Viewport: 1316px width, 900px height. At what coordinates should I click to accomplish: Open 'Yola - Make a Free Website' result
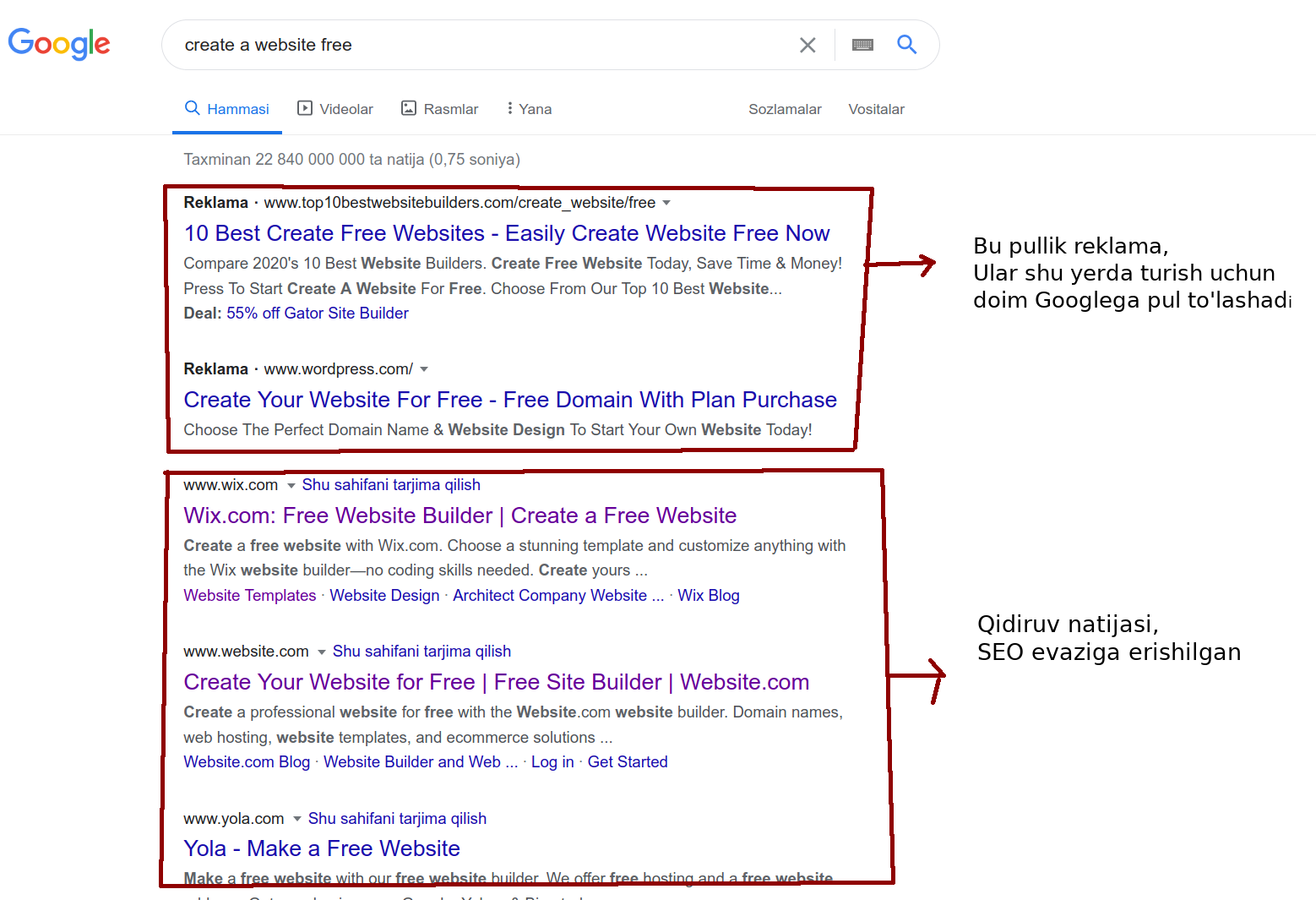322,848
